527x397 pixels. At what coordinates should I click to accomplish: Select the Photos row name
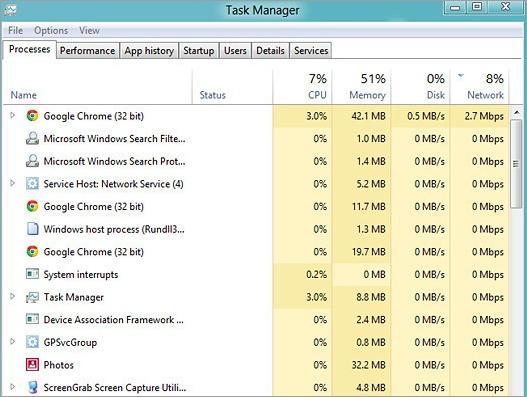(58, 365)
